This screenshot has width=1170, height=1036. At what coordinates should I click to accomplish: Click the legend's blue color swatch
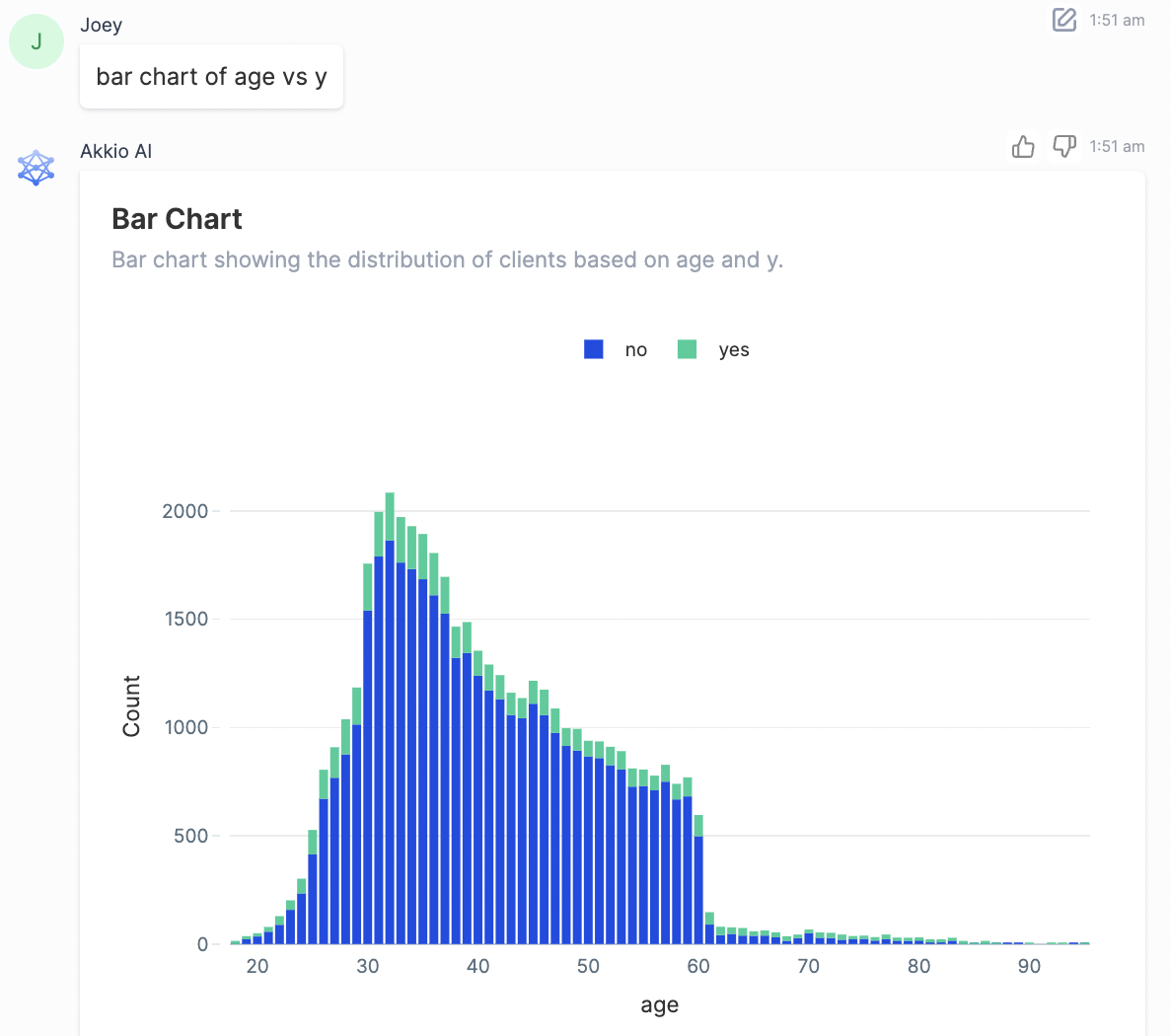tap(593, 348)
